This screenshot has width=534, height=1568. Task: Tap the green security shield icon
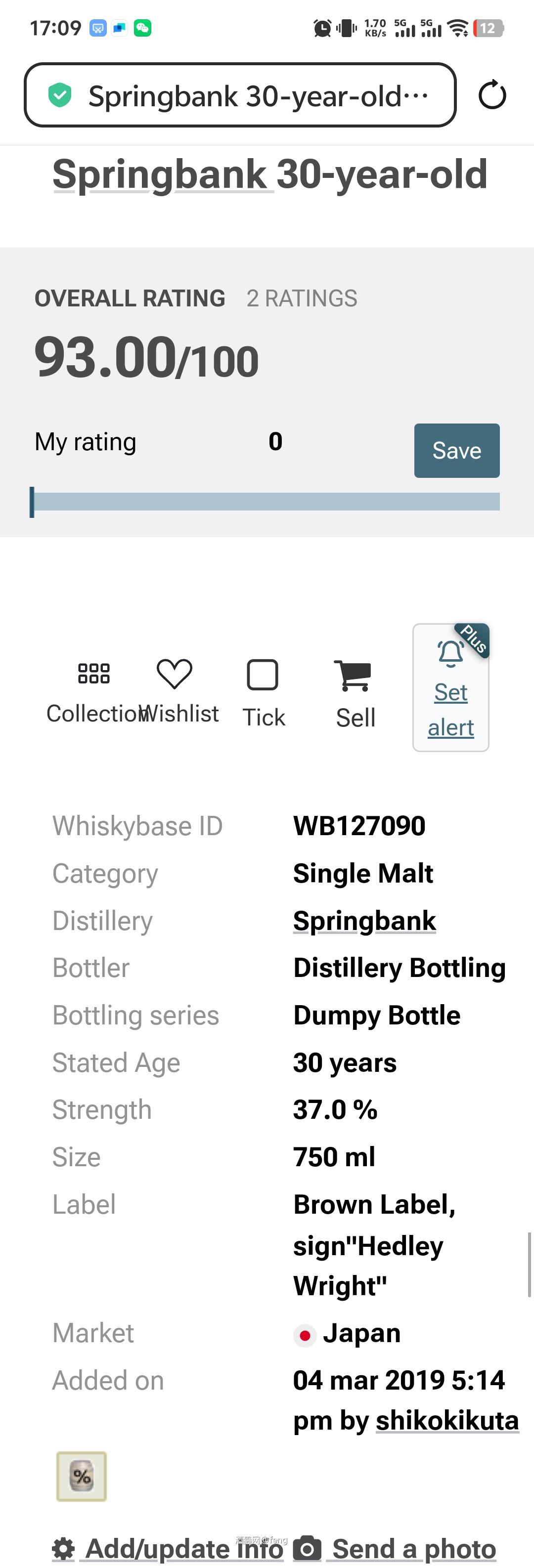coord(60,95)
